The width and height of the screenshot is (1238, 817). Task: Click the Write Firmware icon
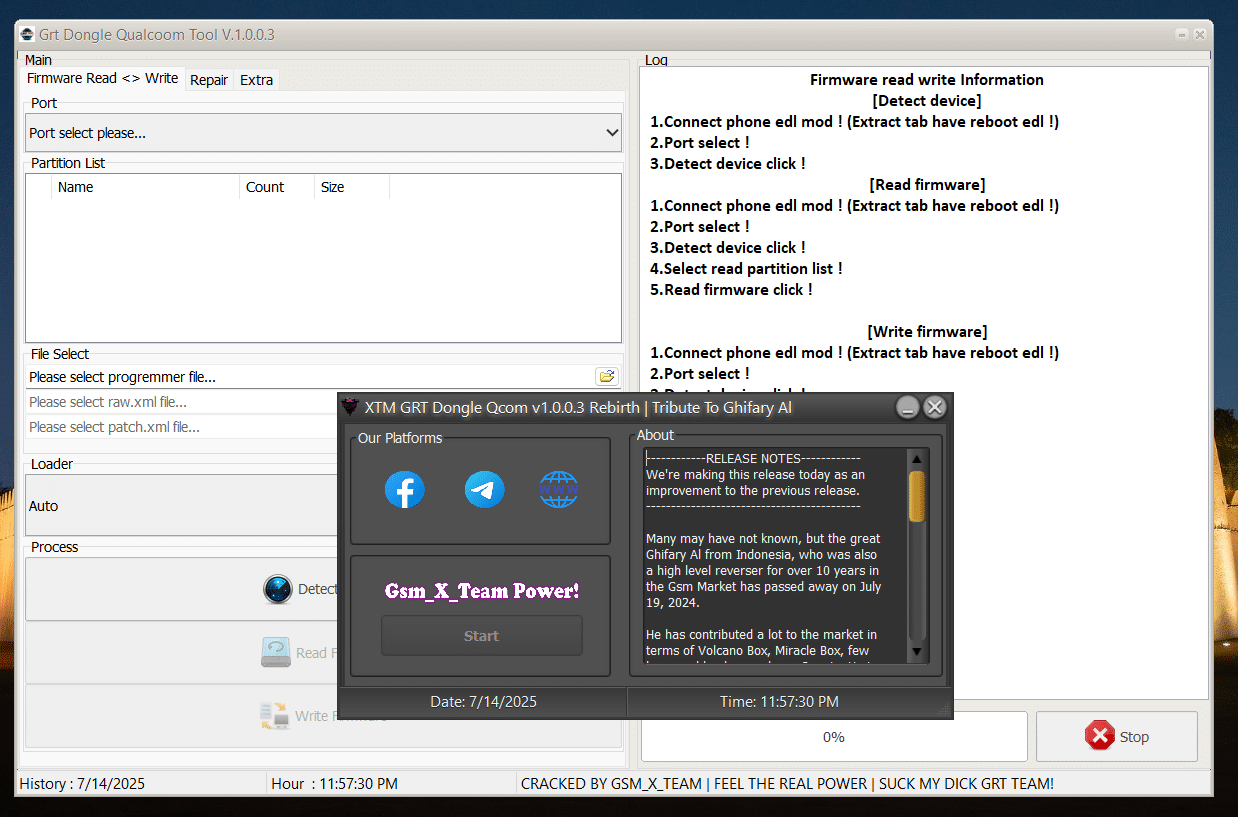pyautogui.click(x=274, y=716)
